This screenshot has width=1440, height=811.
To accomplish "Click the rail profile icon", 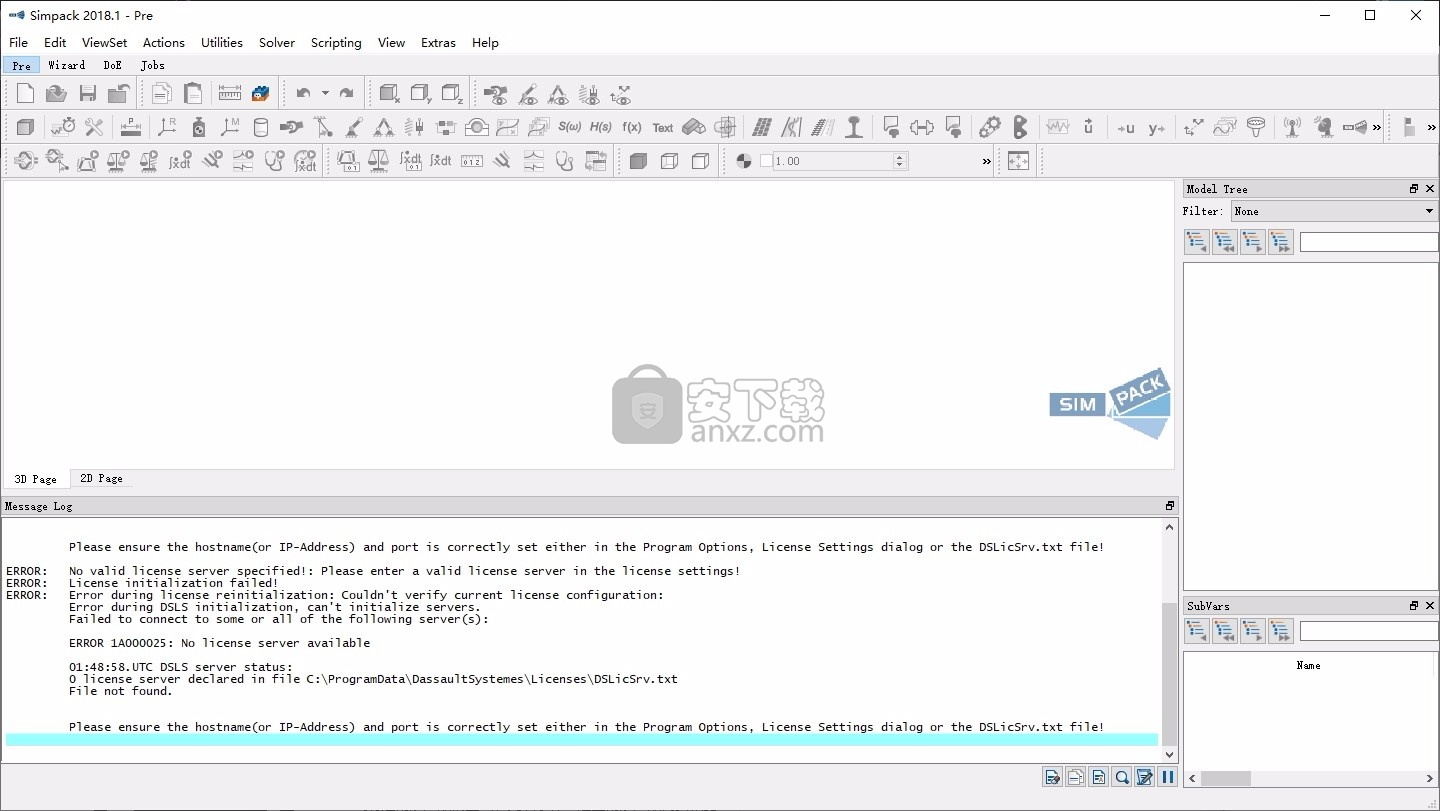I will [854, 127].
